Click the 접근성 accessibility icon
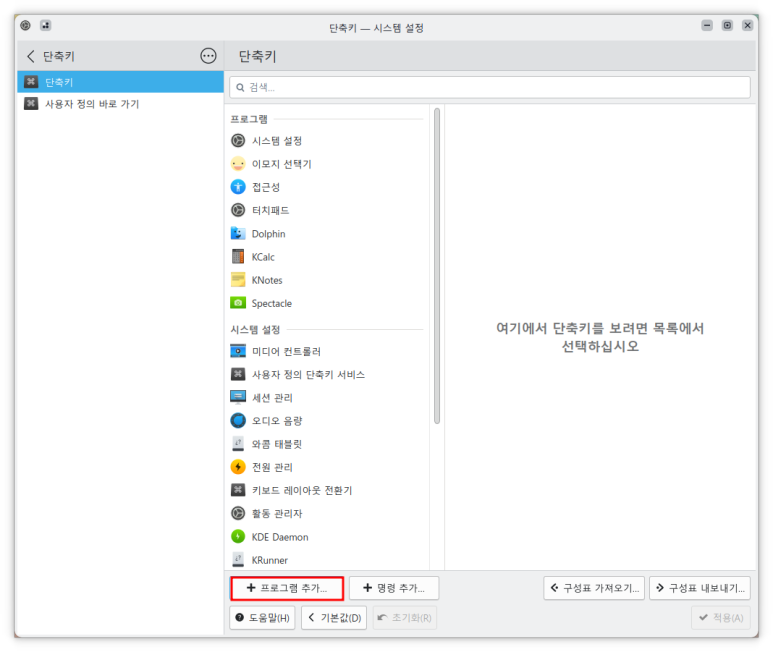The height and width of the screenshot is (652, 773). click(x=238, y=187)
